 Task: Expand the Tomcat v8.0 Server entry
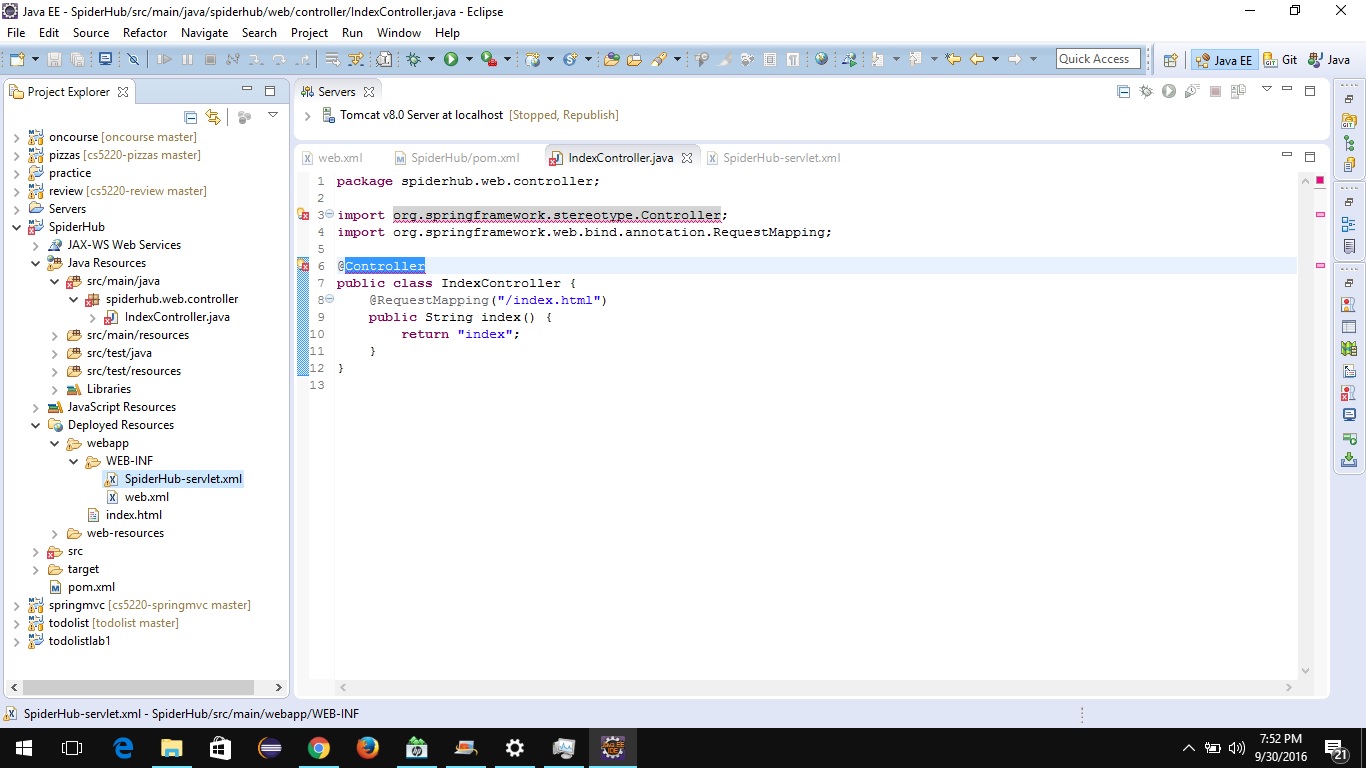308,116
